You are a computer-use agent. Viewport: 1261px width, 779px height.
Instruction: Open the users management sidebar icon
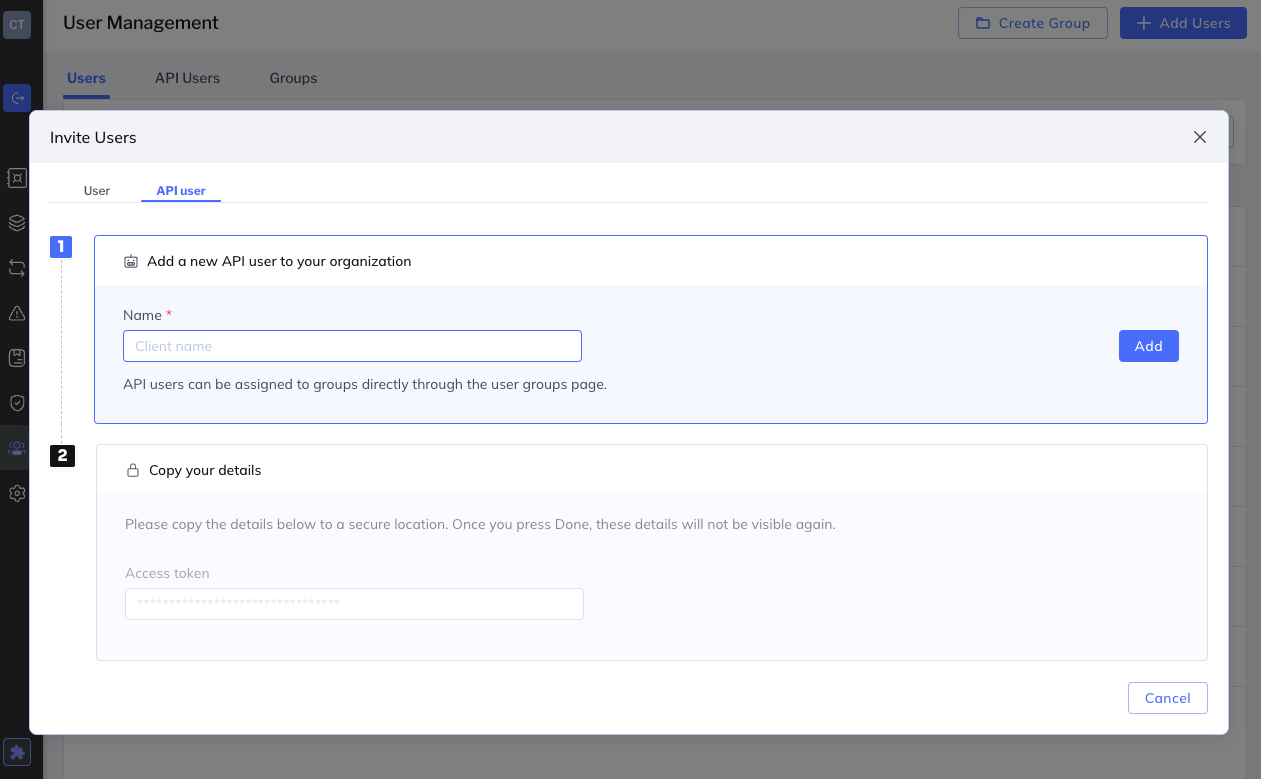point(17,448)
